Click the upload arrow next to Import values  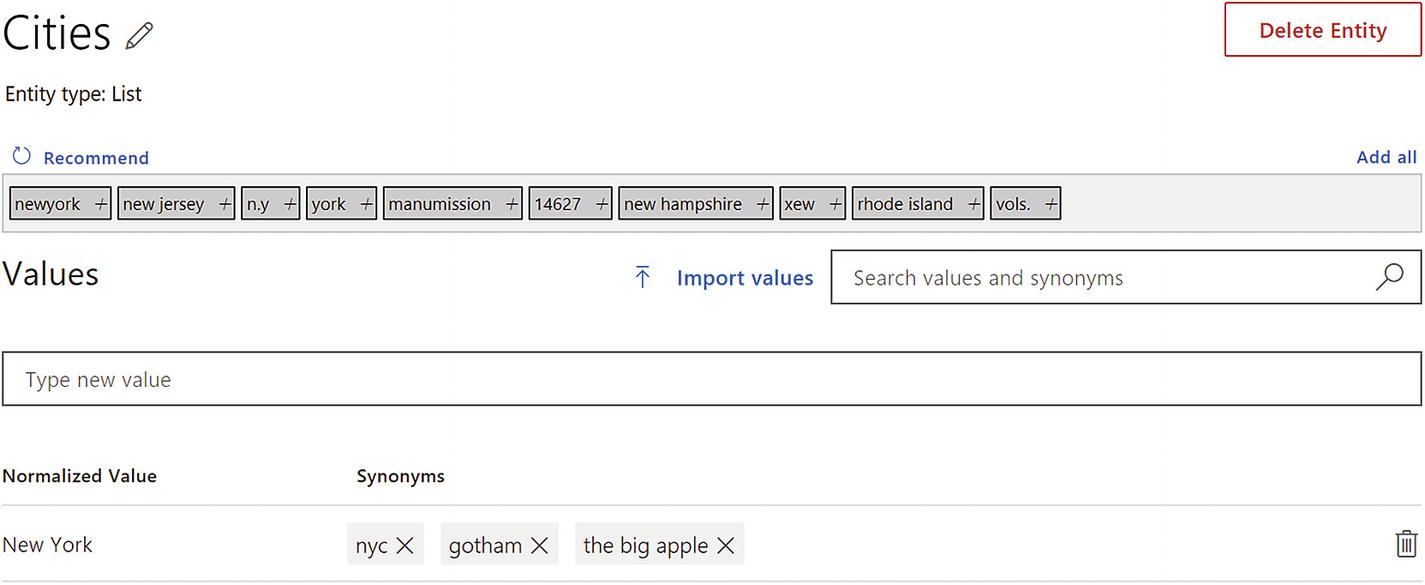tap(644, 278)
